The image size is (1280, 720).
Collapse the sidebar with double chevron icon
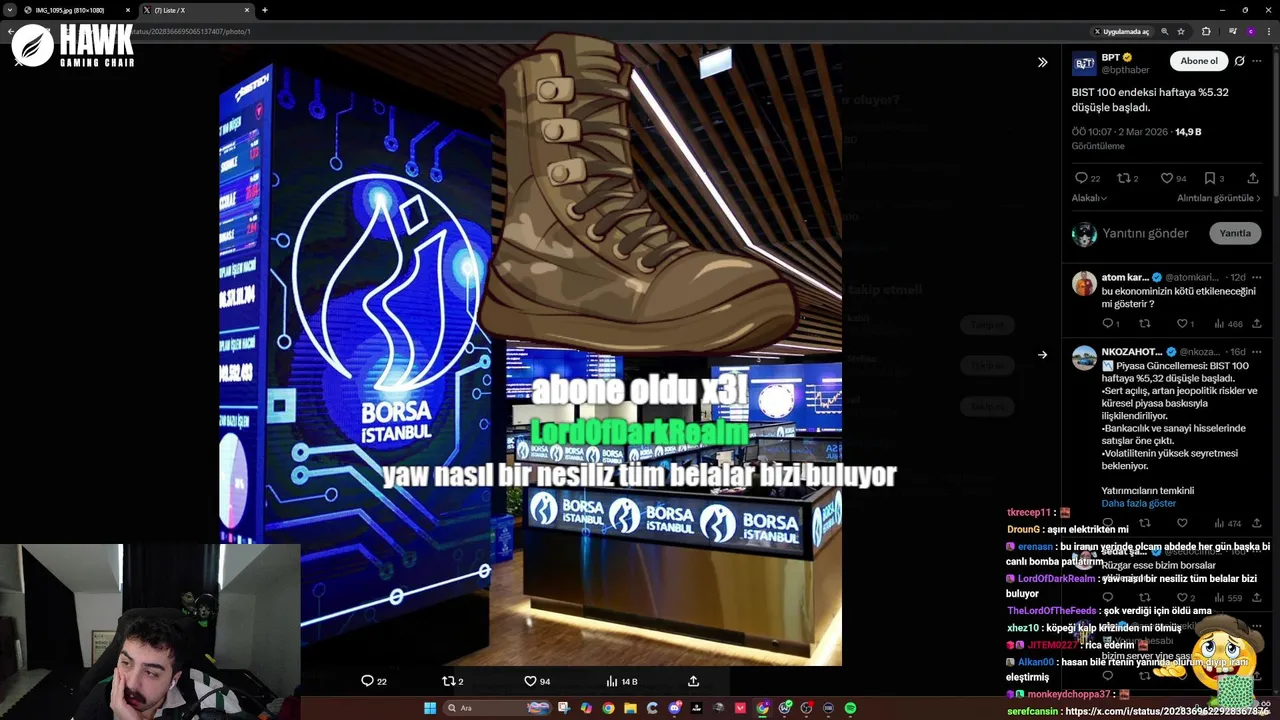click(x=1042, y=62)
